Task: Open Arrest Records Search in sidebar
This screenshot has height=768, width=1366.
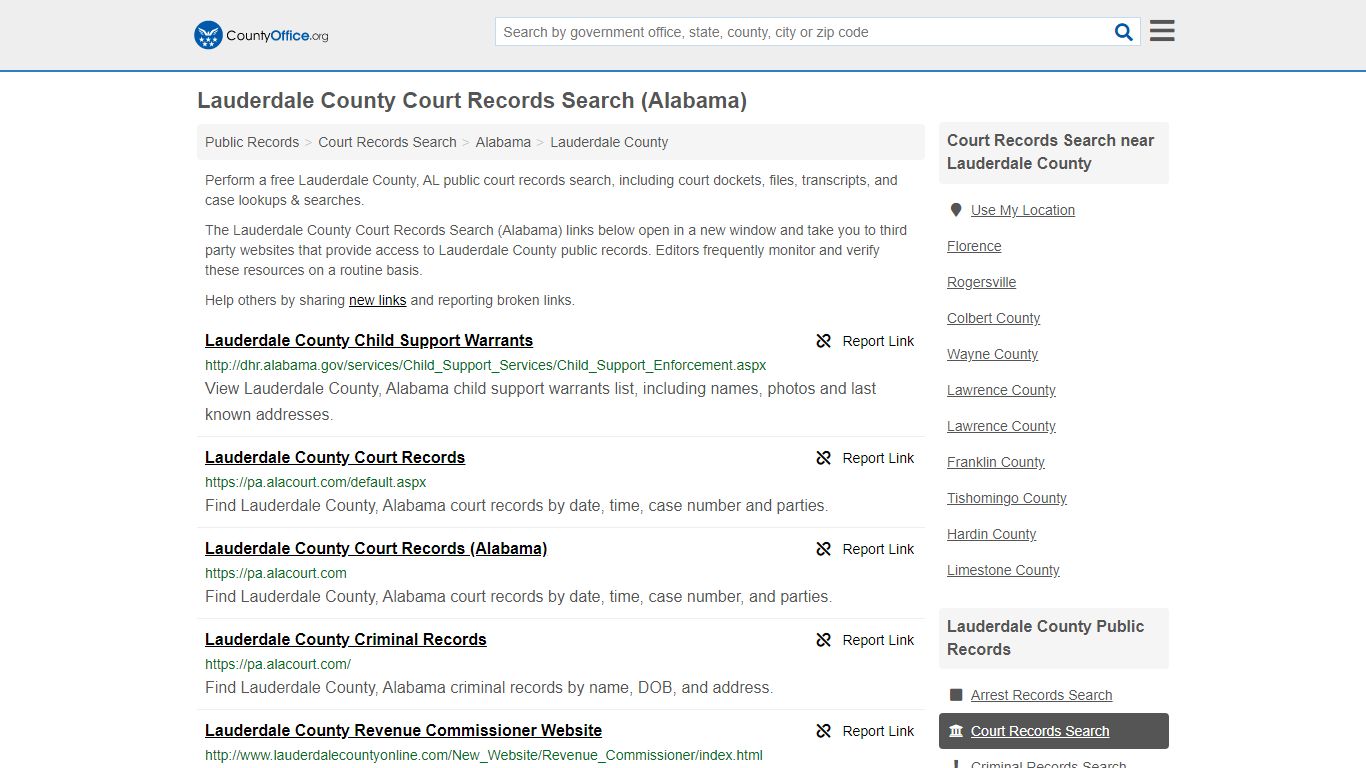Action: coord(1041,695)
